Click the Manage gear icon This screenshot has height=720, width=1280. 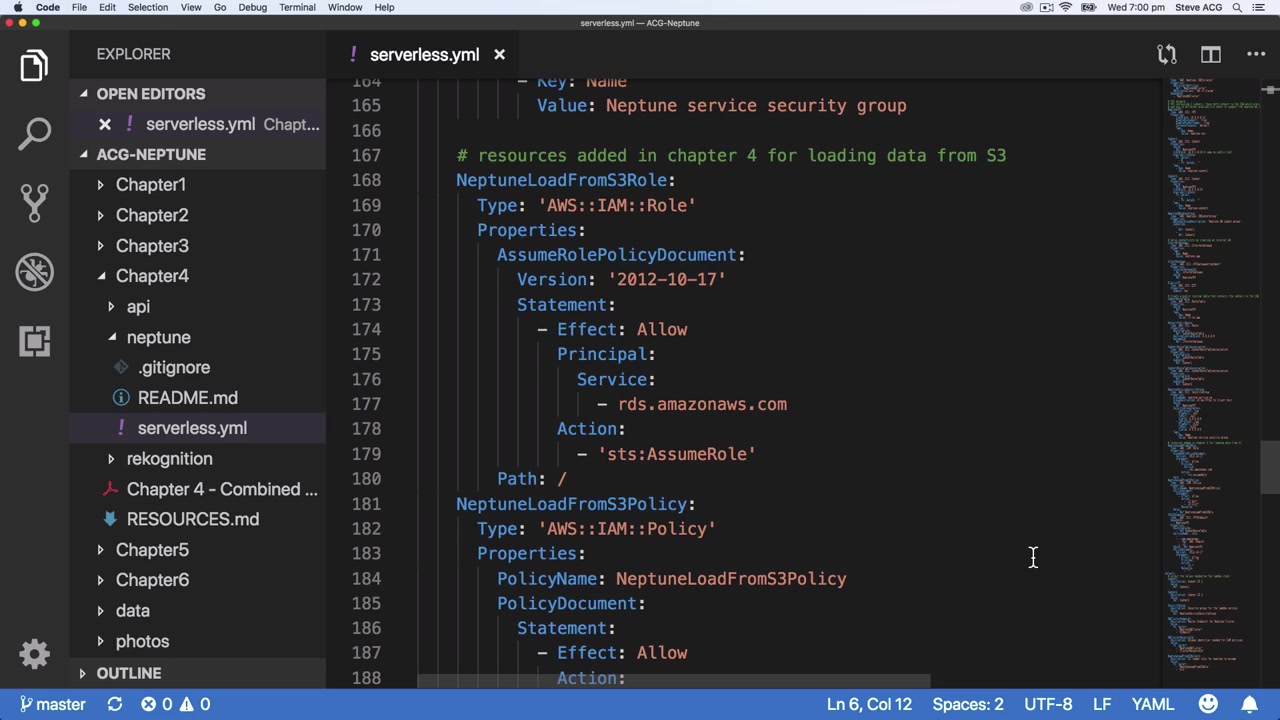coord(34,654)
